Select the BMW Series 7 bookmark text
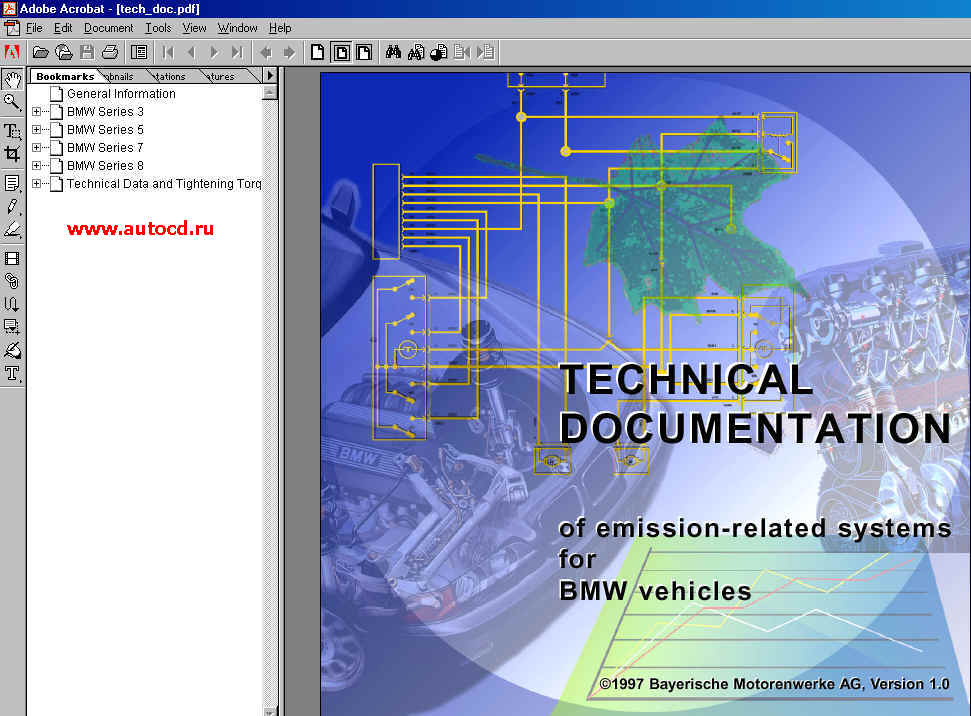971x716 pixels. point(105,147)
